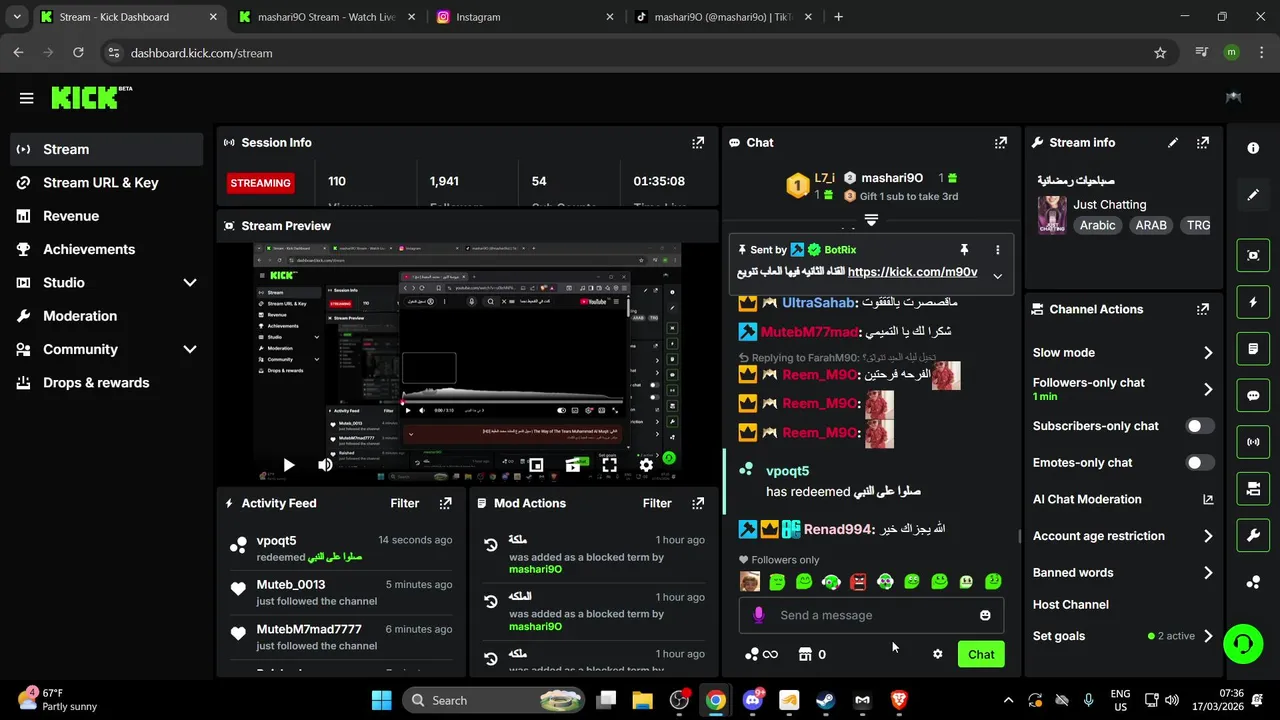Screen dimensions: 1280x720
Task: Click Just Chatting category thumbnail
Action: tap(1052, 215)
